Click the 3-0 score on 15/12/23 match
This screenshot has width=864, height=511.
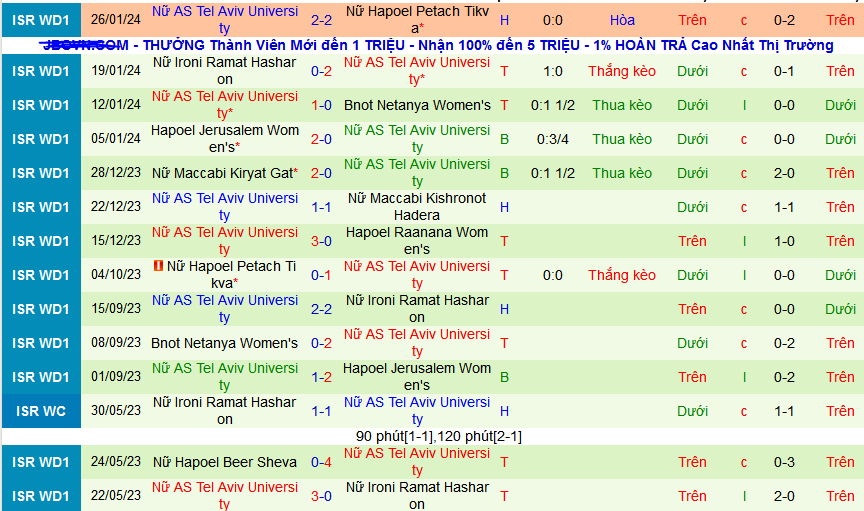[x=321, y=241]
